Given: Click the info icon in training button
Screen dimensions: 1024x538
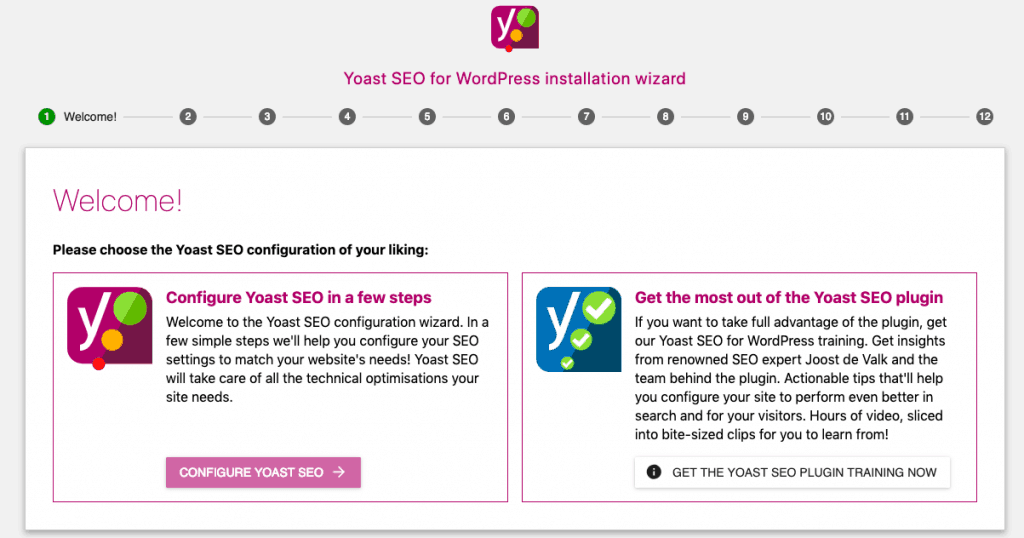Looking at the screenshot, I should pyautogui.click(x=653, y=472).
